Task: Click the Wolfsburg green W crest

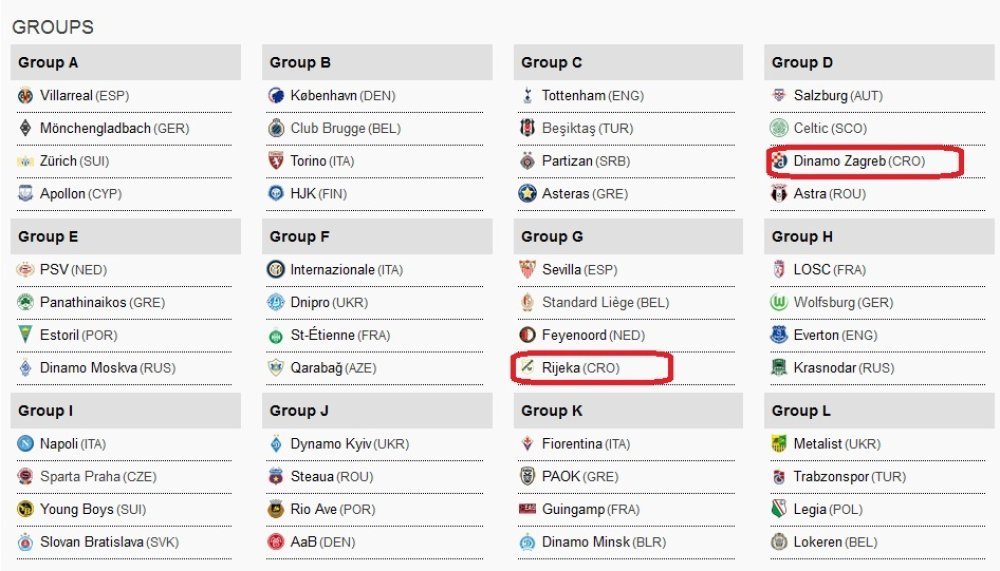Action: tap(779, 302)
